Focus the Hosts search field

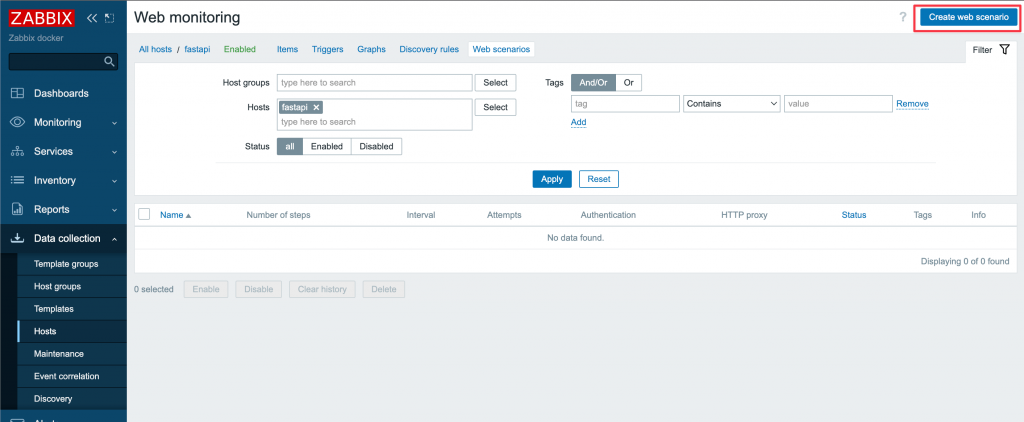pyautogui.click(x=375, y=122)
